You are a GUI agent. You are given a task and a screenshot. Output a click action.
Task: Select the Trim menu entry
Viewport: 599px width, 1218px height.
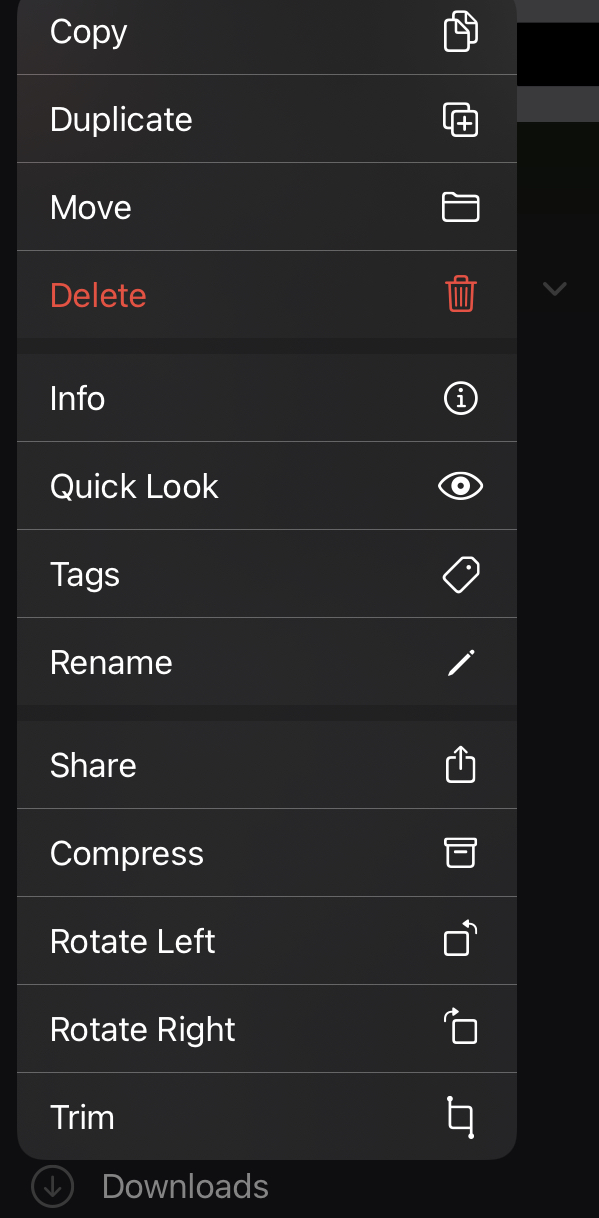[x=267, y=1117]
